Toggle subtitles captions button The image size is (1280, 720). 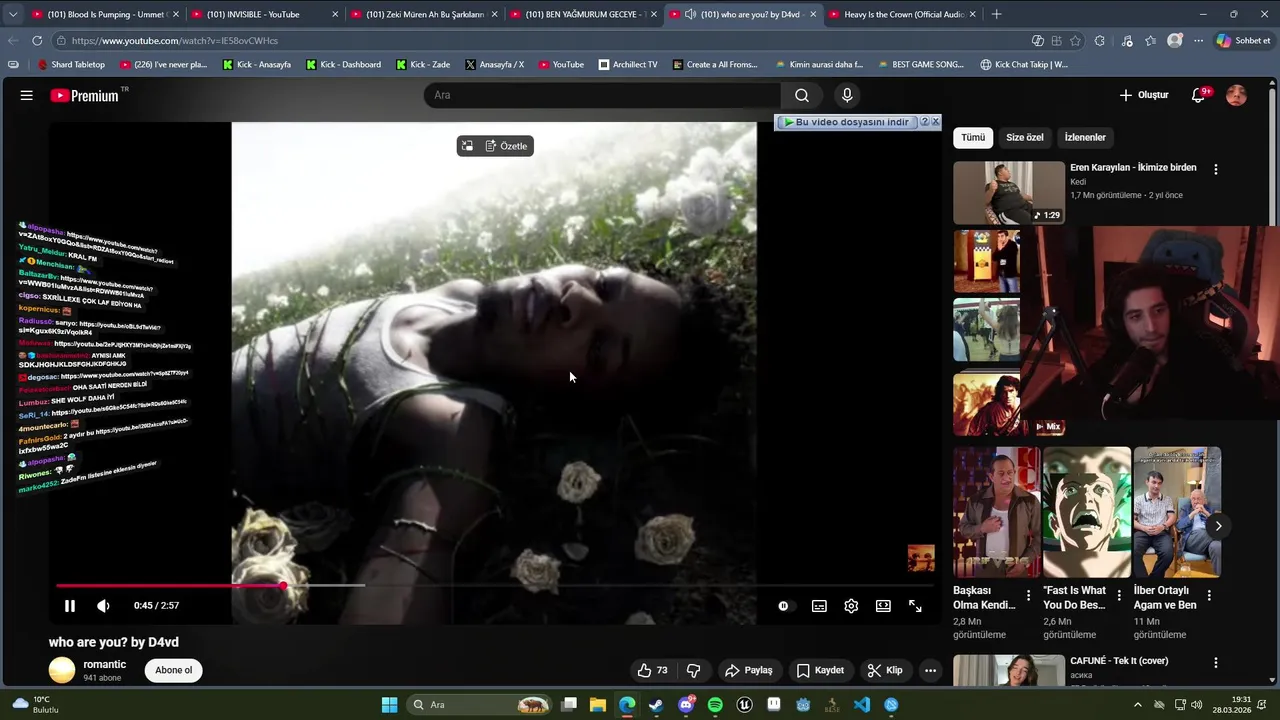pyautogui.click(x=819, y=606)
